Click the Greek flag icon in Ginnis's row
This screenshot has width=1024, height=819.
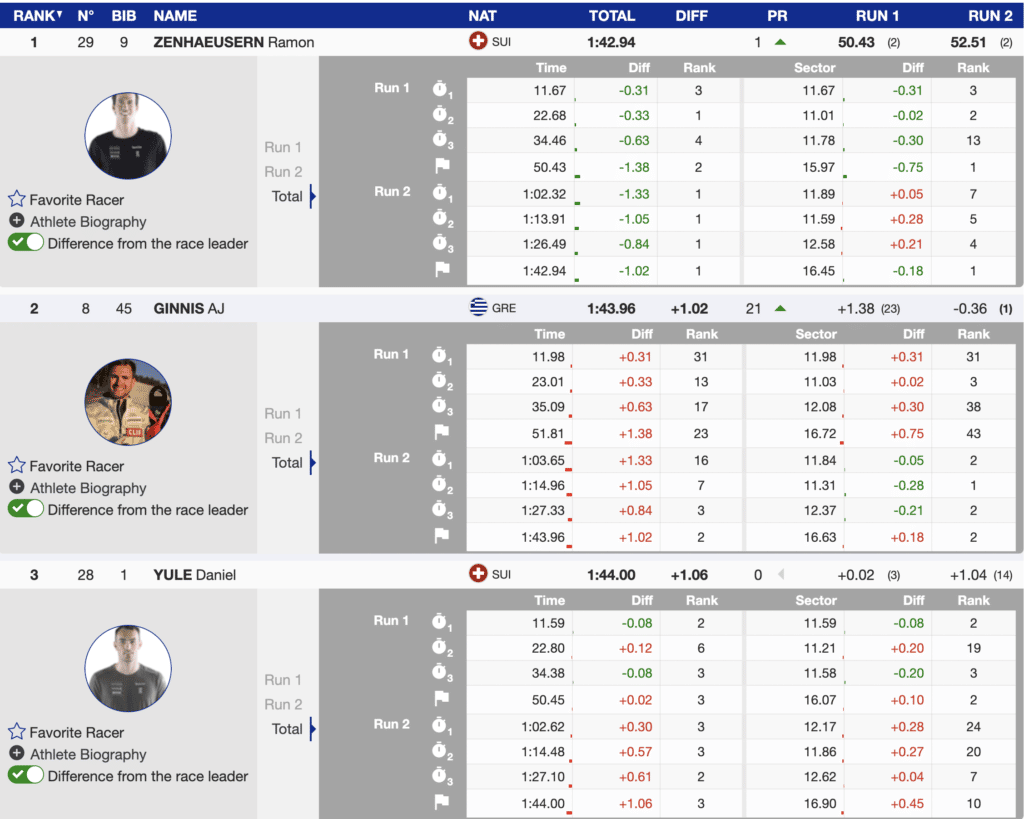(x=478, y=308)
